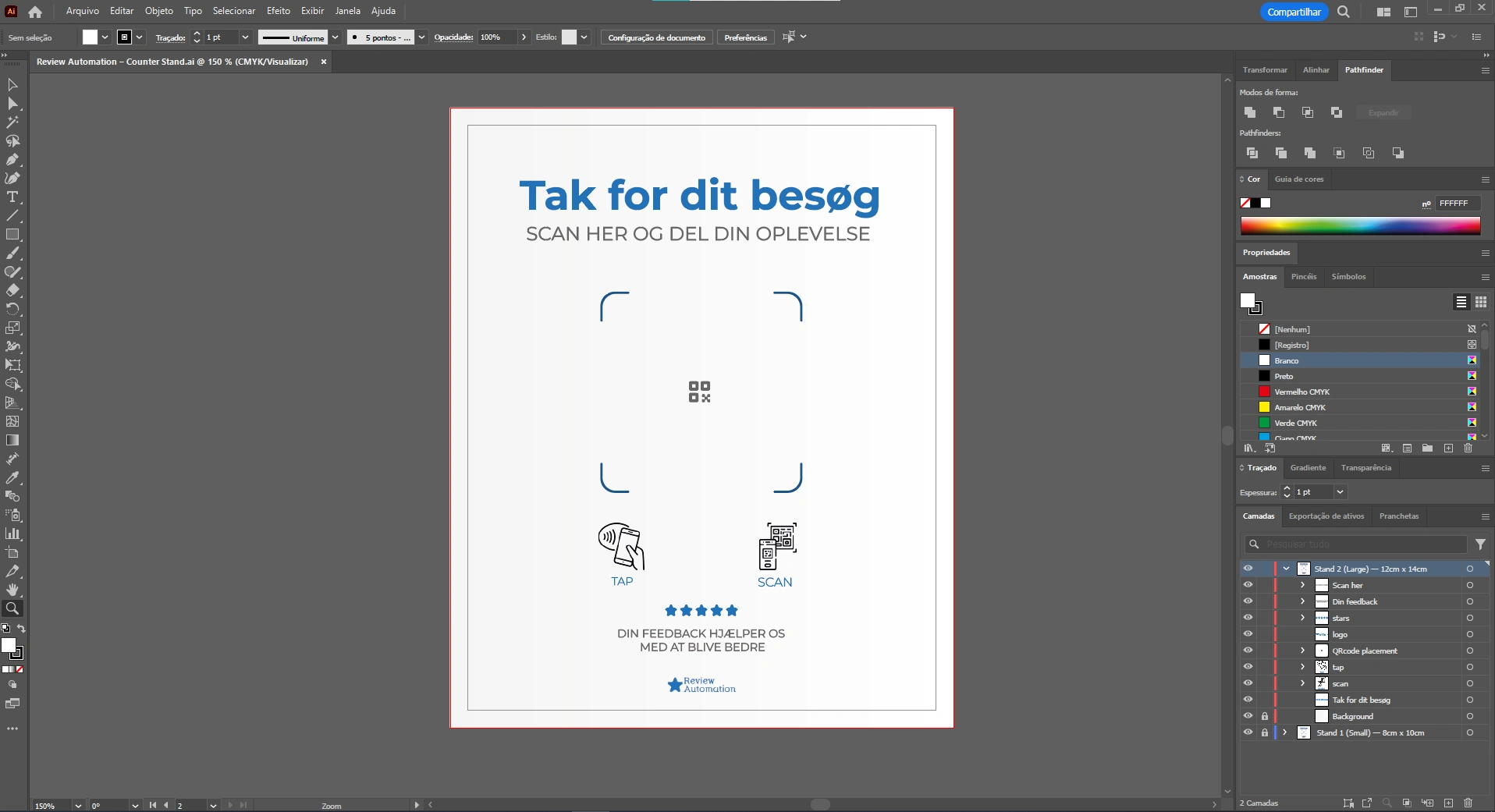Activate the Hand tool
Screen dimensions: 1495x812
[x=12, y=590]
